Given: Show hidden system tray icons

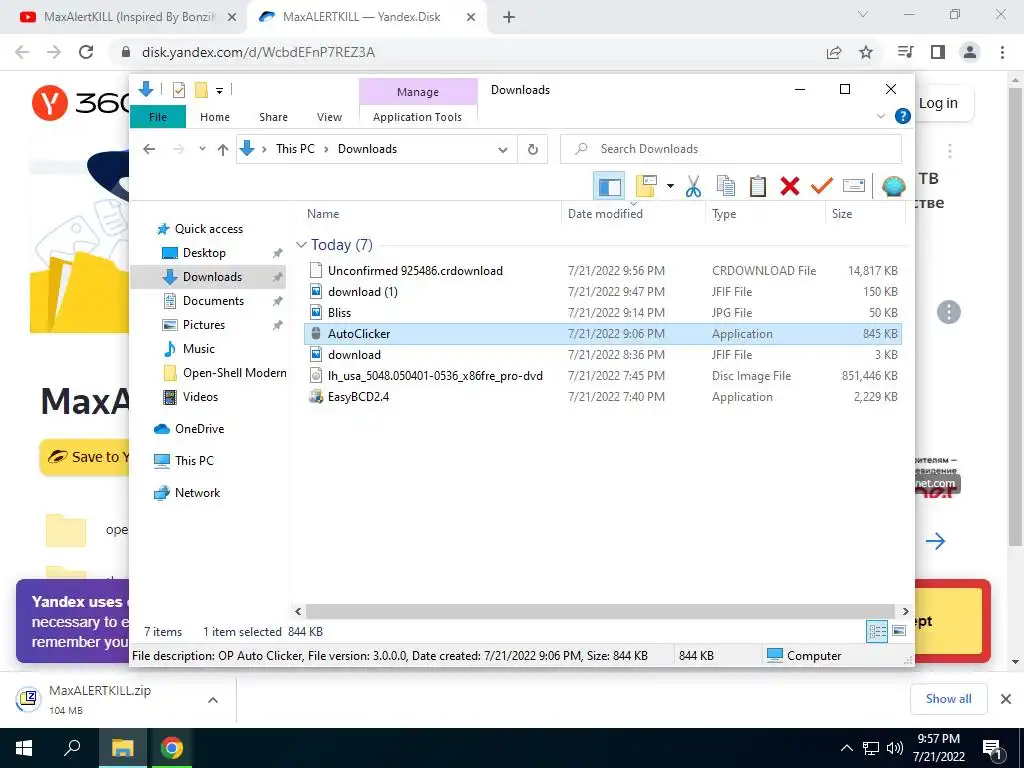Looking at the screenshot, I should [x=846, y=748].
